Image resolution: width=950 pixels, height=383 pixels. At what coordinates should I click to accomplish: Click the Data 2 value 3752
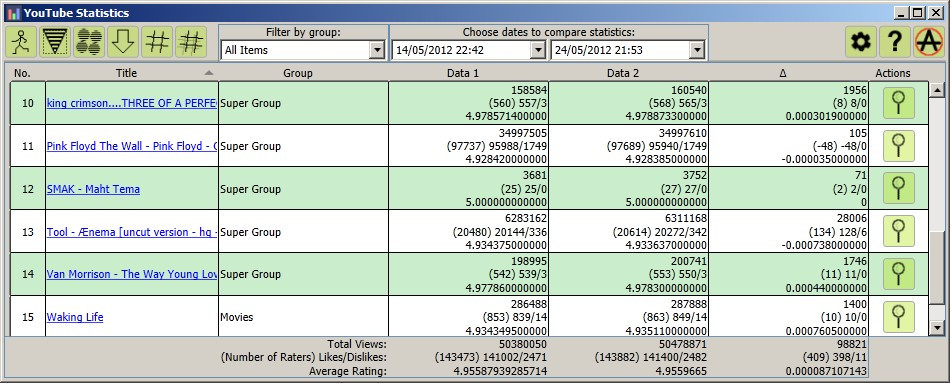pos(694,176)
